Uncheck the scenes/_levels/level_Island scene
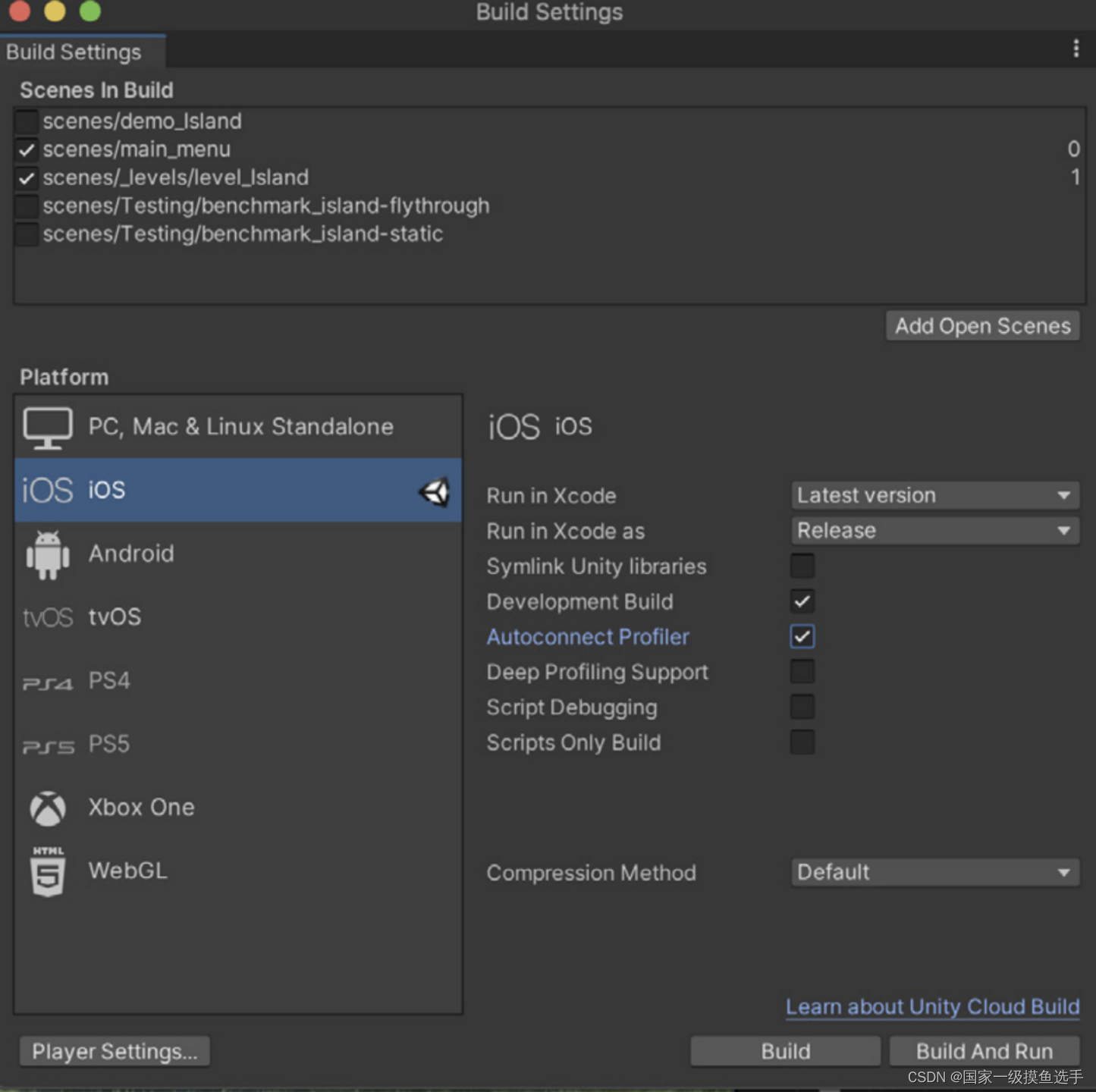Viewport: 1096px width, 1092px height. pyautogui.click(x=27, y=178)
